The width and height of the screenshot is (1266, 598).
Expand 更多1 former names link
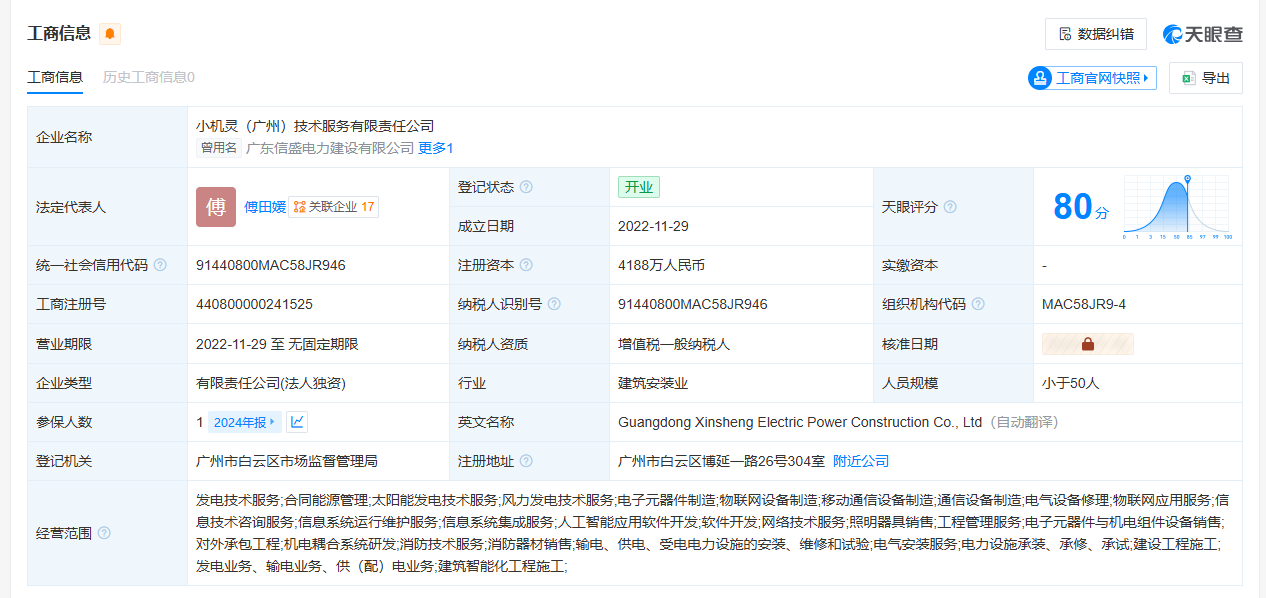[x=436, y=148]
